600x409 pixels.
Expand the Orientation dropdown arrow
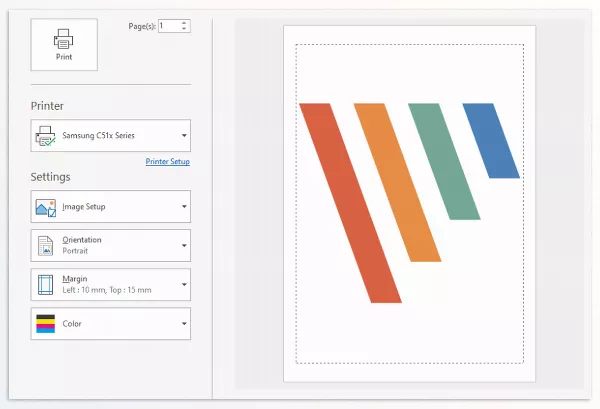pos(184,246)
